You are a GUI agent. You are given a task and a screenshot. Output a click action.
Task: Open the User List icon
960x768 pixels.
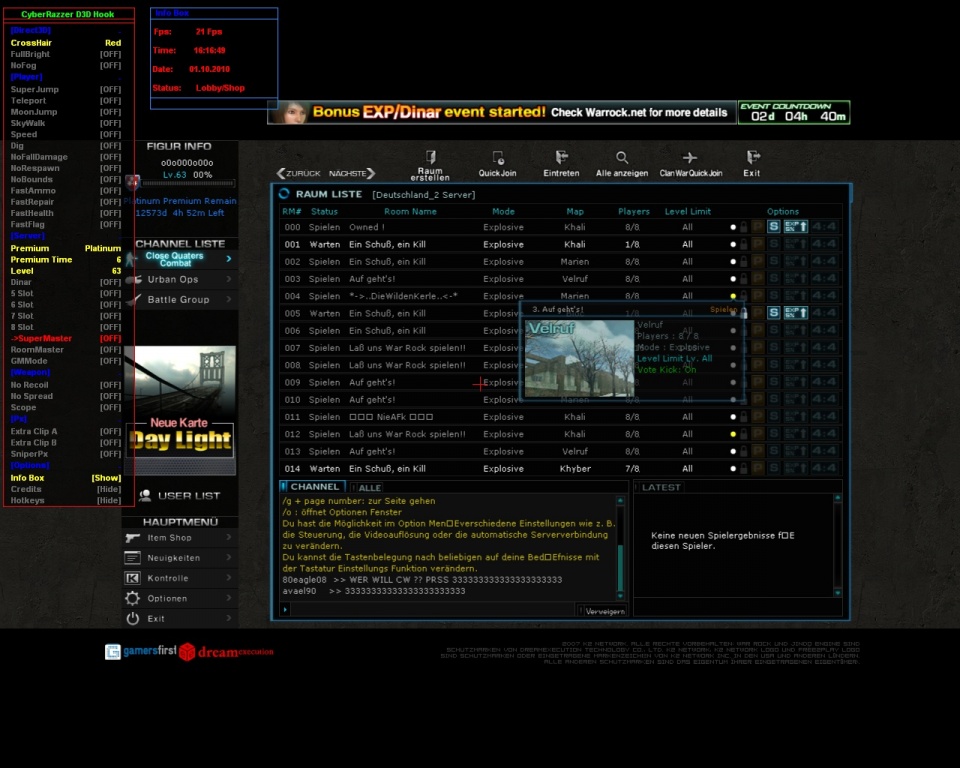click(x=145, y=495)
